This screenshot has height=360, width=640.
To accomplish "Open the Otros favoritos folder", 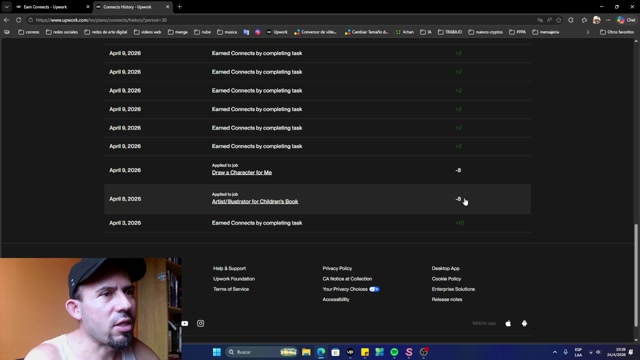I will (x=617, y=32).
